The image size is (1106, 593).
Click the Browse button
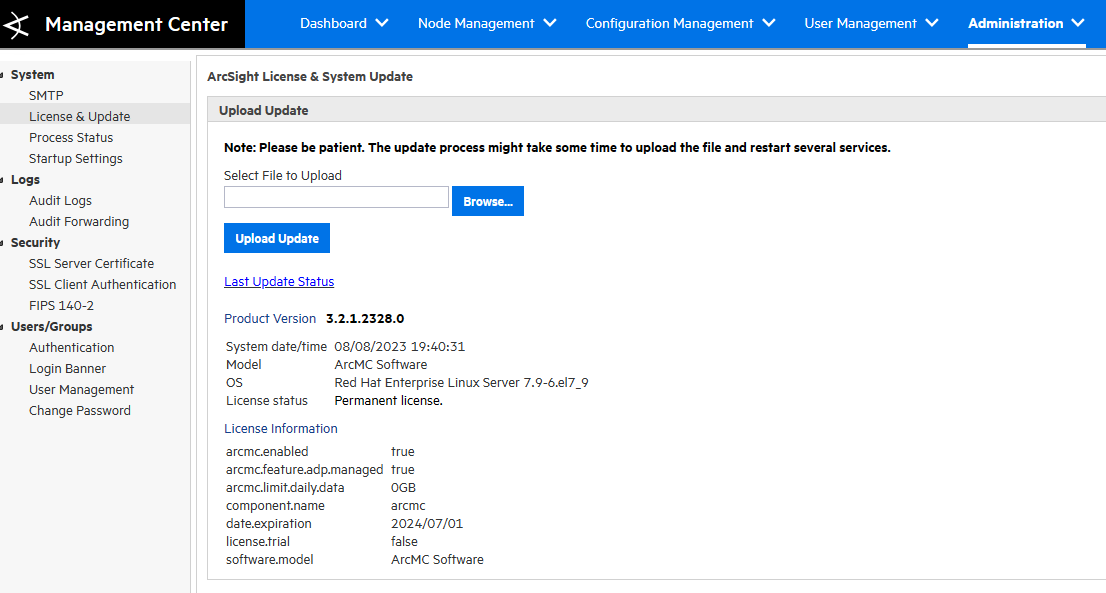(x=487, y=200)
